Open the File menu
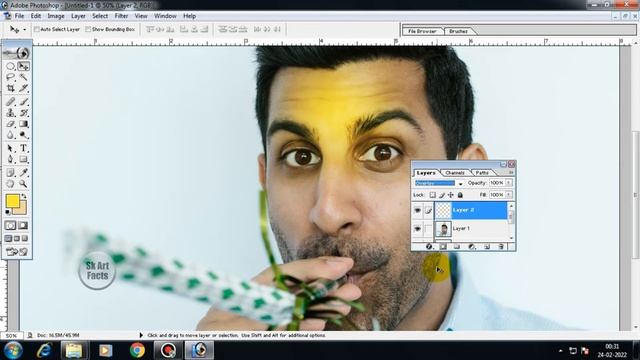Screen dimensions: 640x360 point(19,16)
